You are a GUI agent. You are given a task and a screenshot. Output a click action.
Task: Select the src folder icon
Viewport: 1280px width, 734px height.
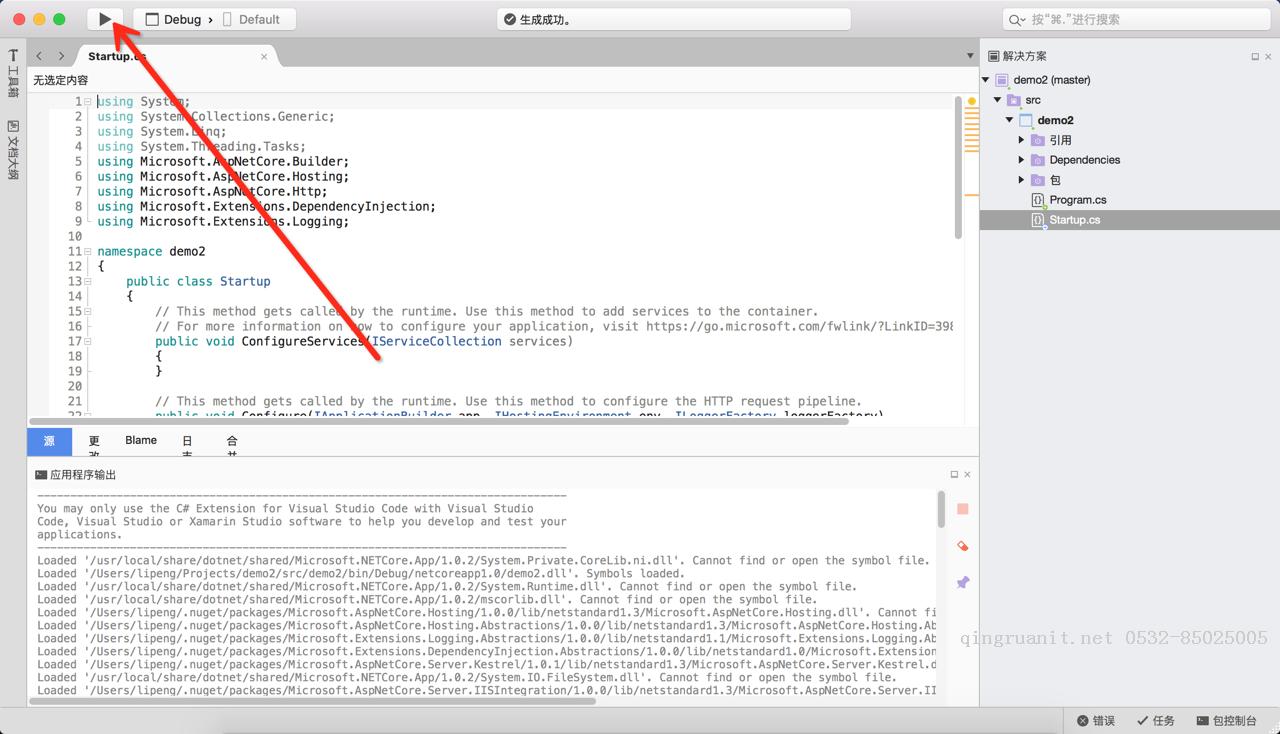click(1014, 100)
